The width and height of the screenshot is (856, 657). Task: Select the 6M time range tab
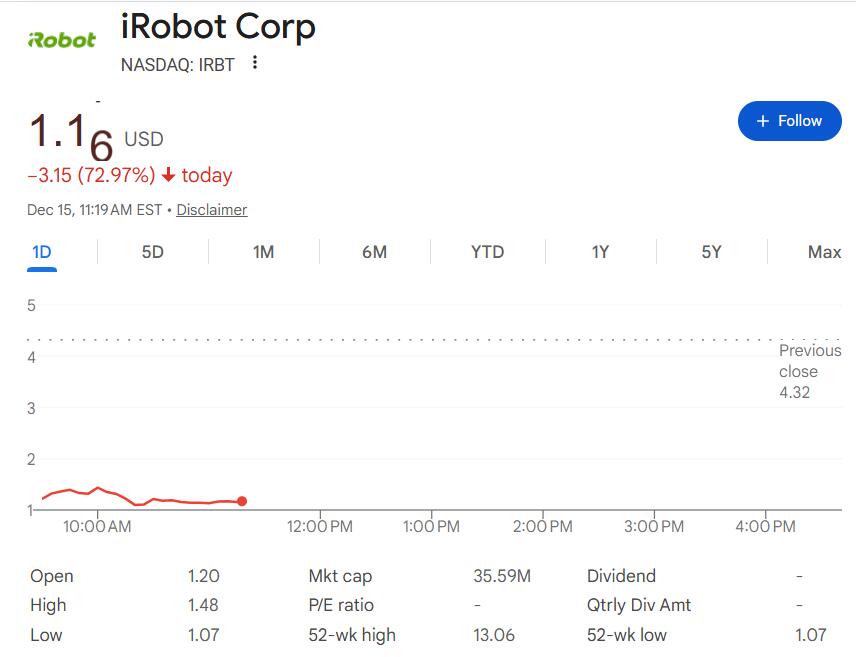[x=374, y=252]
